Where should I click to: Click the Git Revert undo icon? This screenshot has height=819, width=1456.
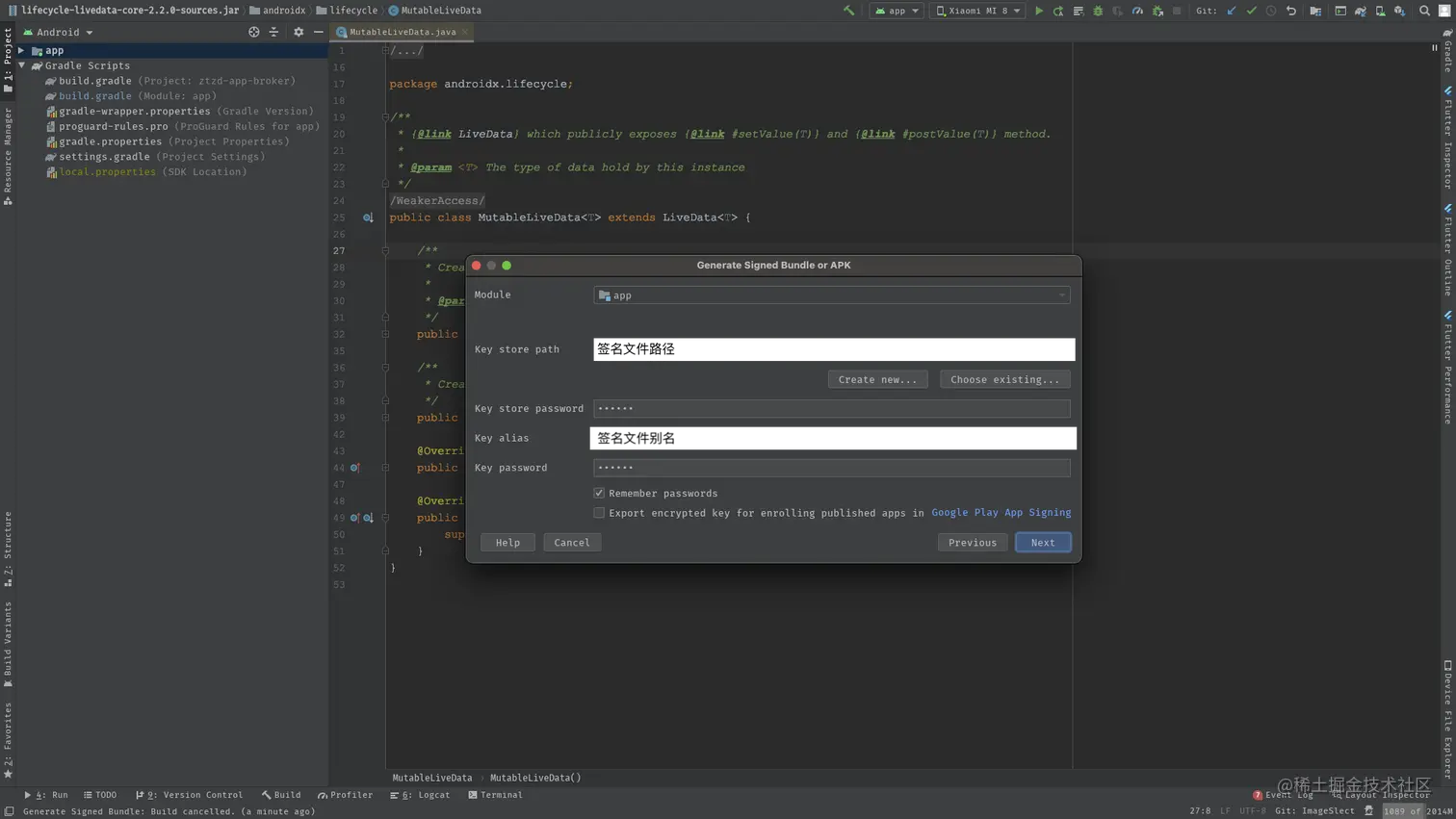point(1291,11)
